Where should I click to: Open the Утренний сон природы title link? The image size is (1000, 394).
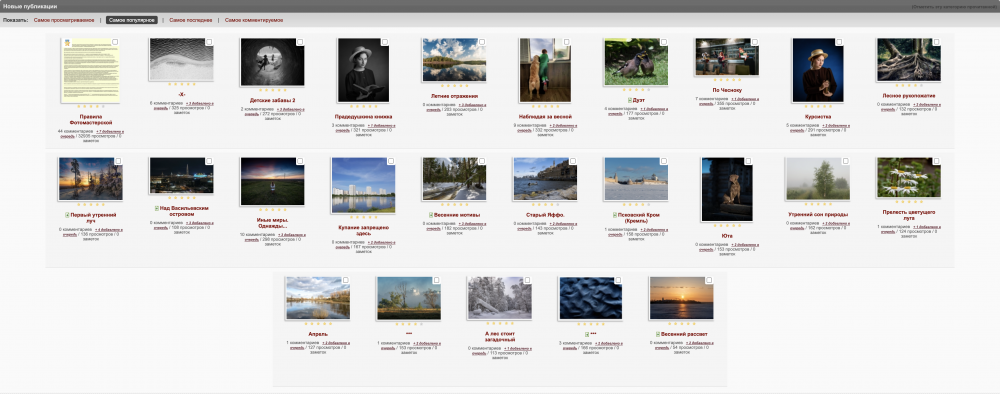point(818,214)
